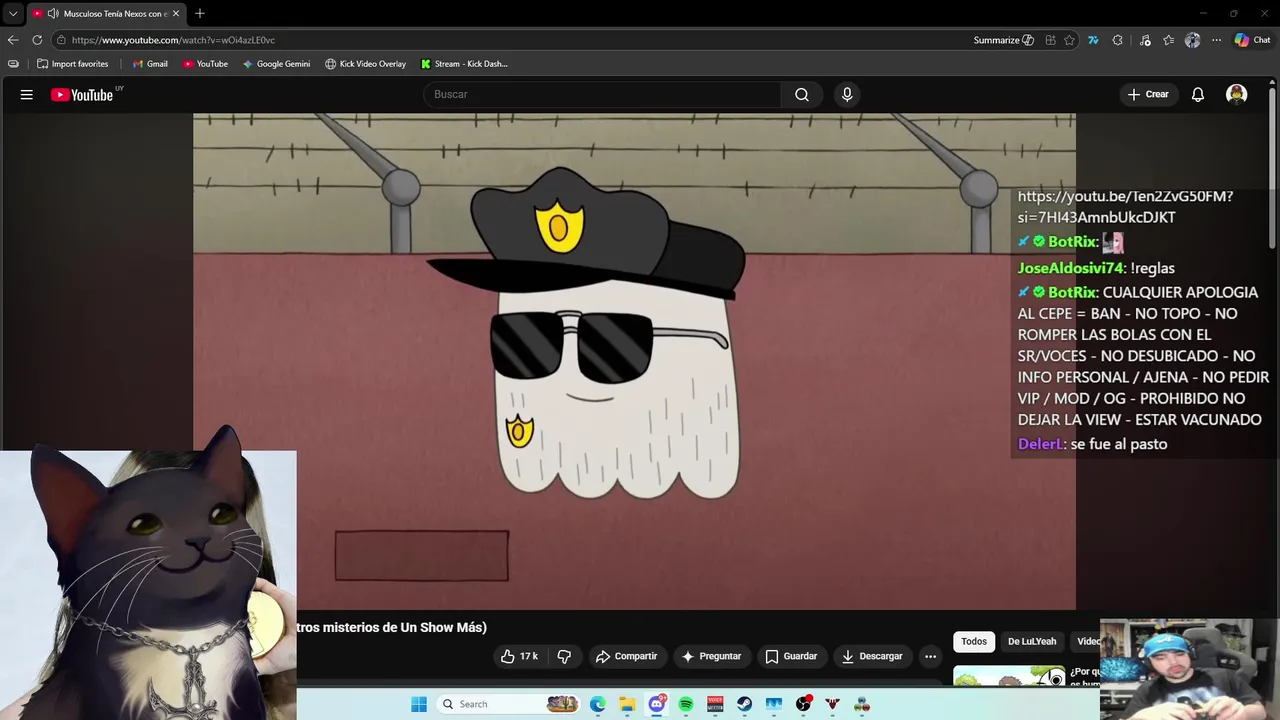Go back with the browser back arrow
1280x720 pixels.
click(13, 40)
